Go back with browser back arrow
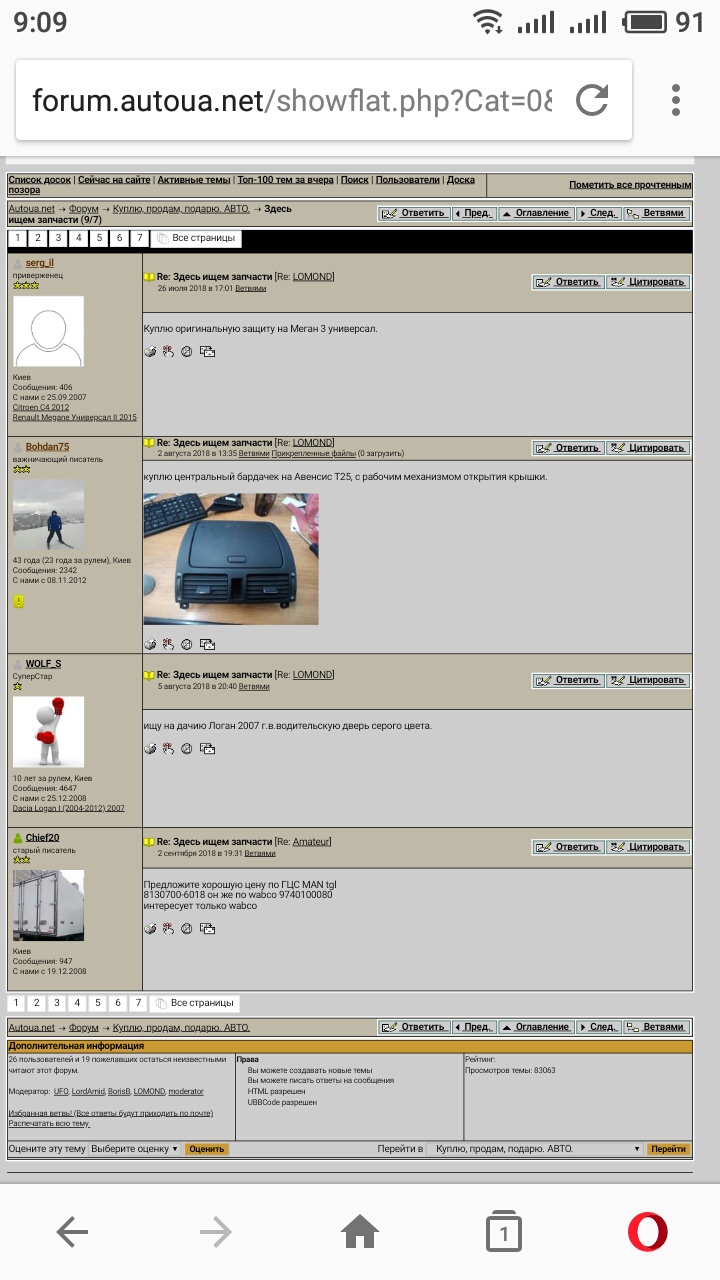 pos(72,1232)
